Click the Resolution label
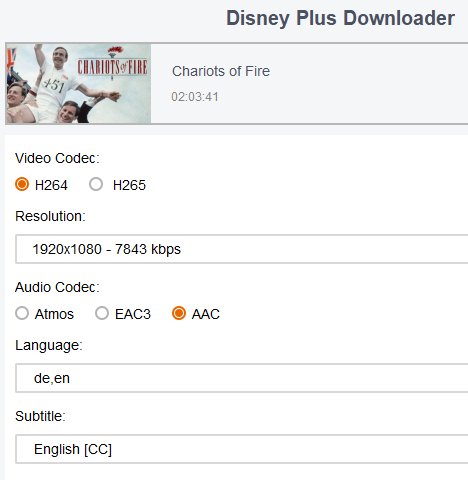 click(x=50, y=216)
